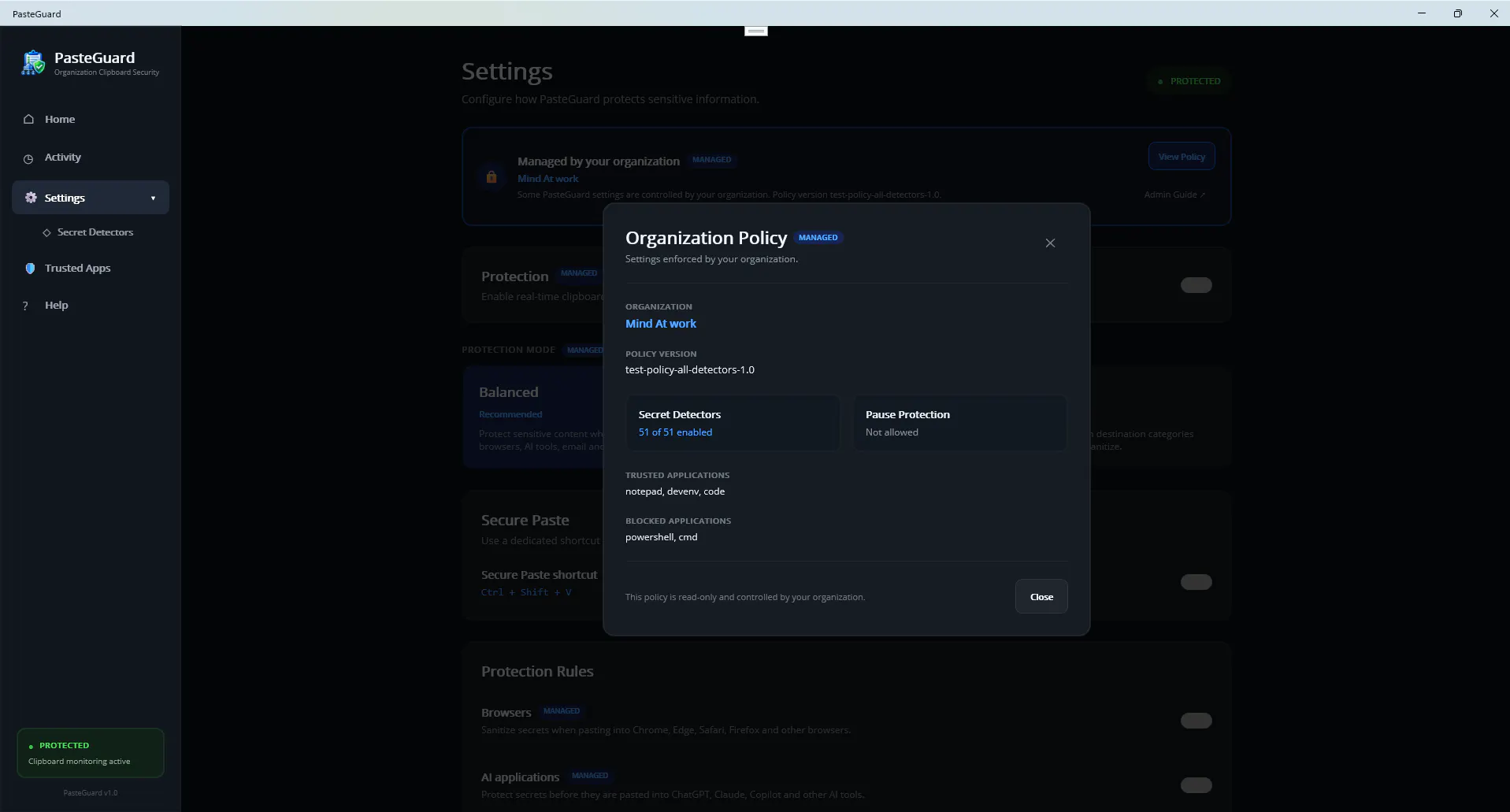Viewport: 1510px width, 812px height.
Task: Open the Admin Guide link
Action: (1174, 195)
